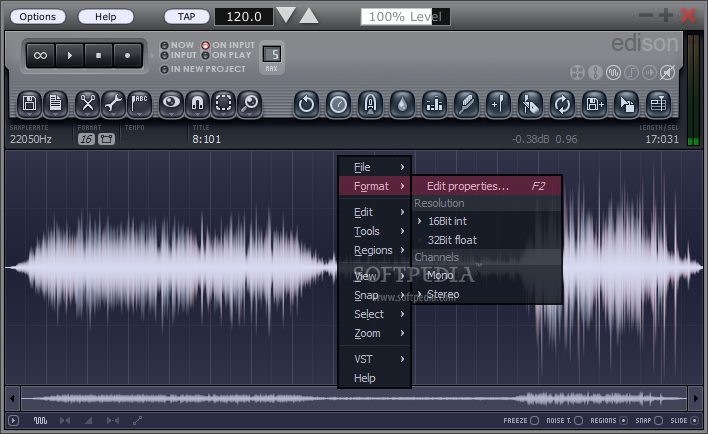Toggle the infinity loop button
708x434 pixels.
(x=40, y=56)
